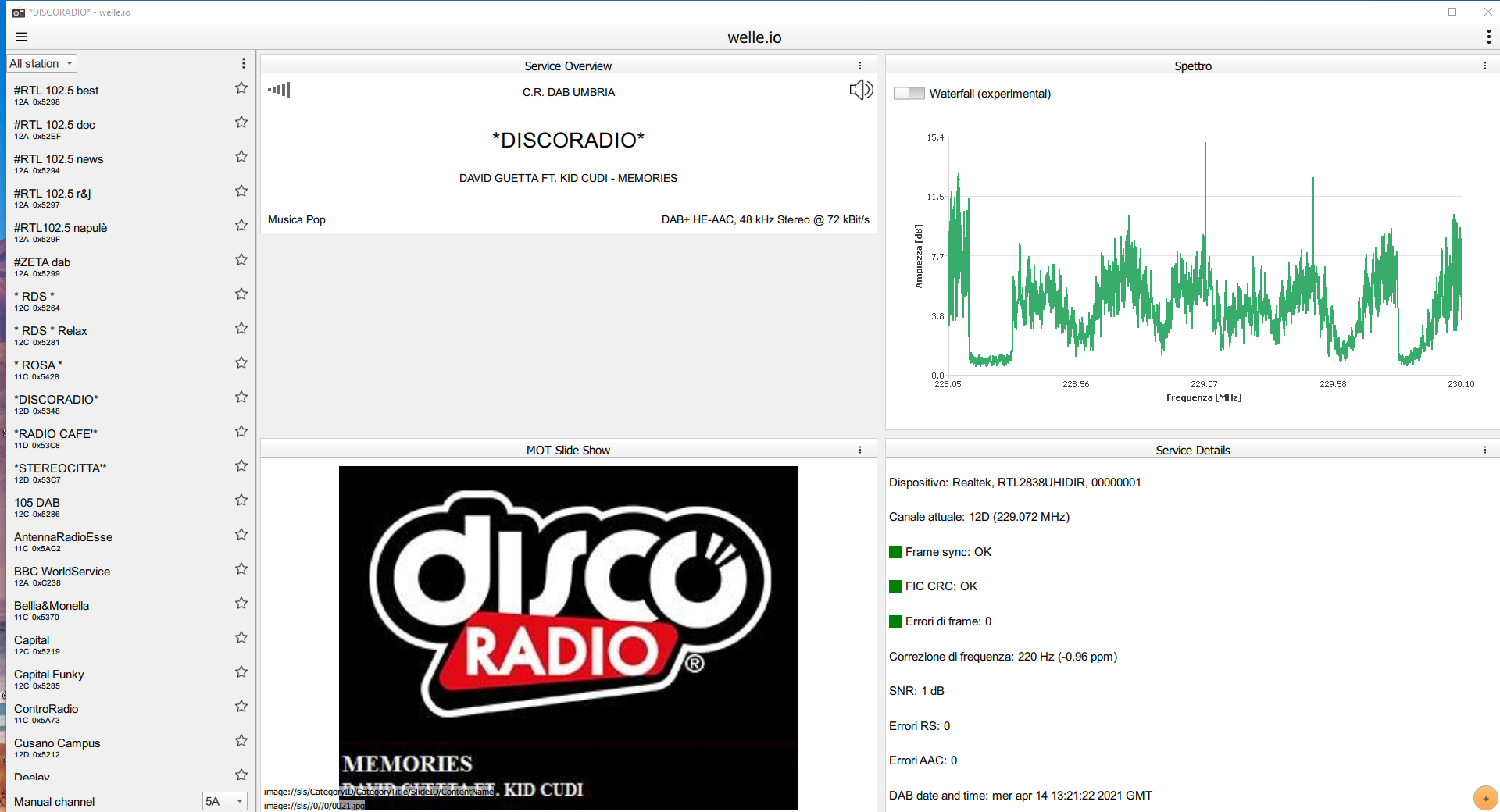Open the station list options menu
The height and width of the screenshot is (812, 1500).
click(244, 63)
